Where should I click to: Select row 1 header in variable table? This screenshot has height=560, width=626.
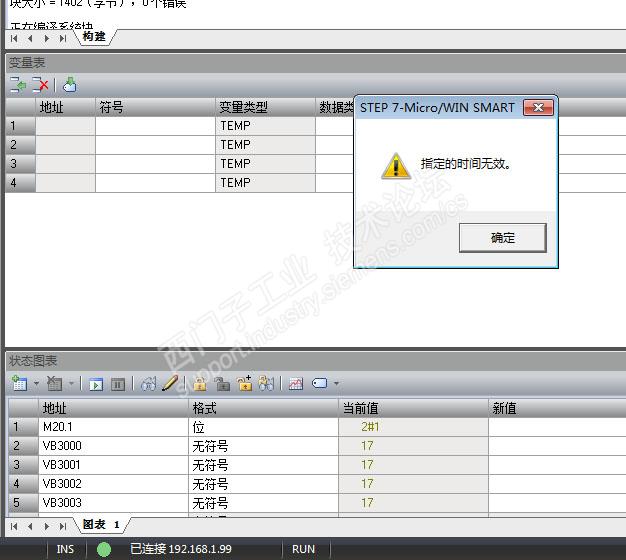coord(20,126)
